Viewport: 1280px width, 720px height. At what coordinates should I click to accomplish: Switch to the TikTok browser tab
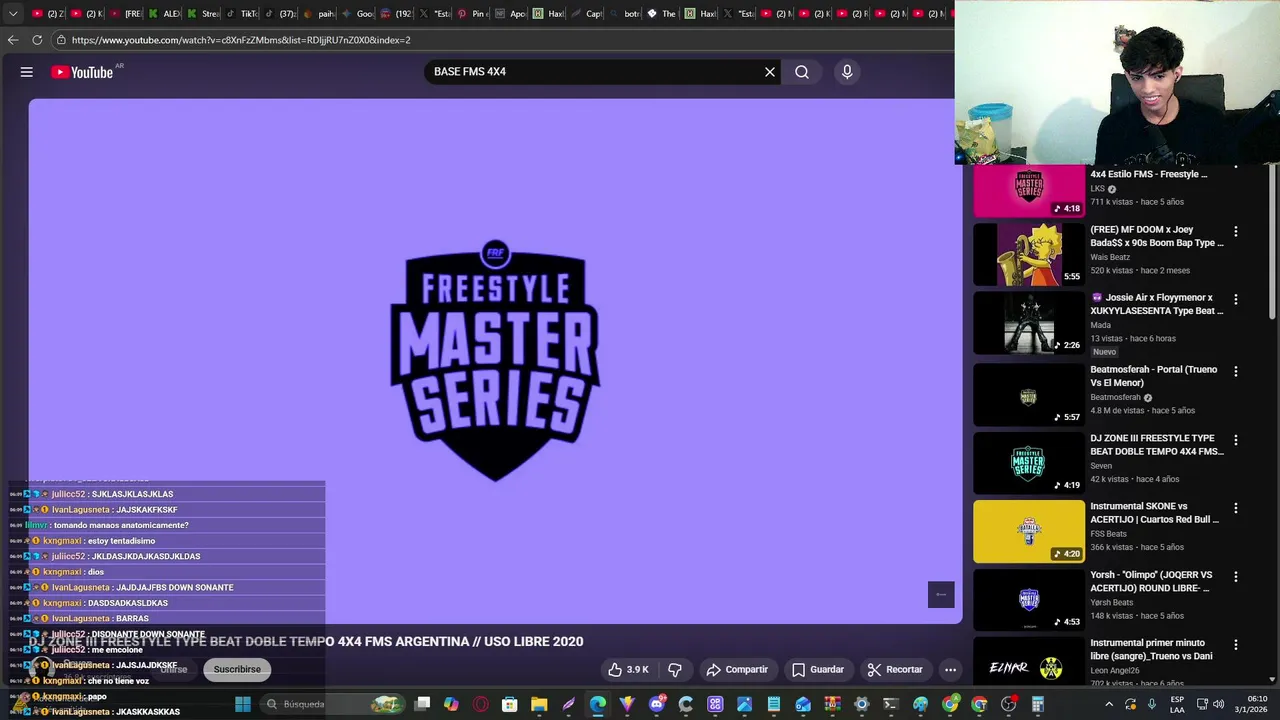pyautogui.click(x=243, y=14)
